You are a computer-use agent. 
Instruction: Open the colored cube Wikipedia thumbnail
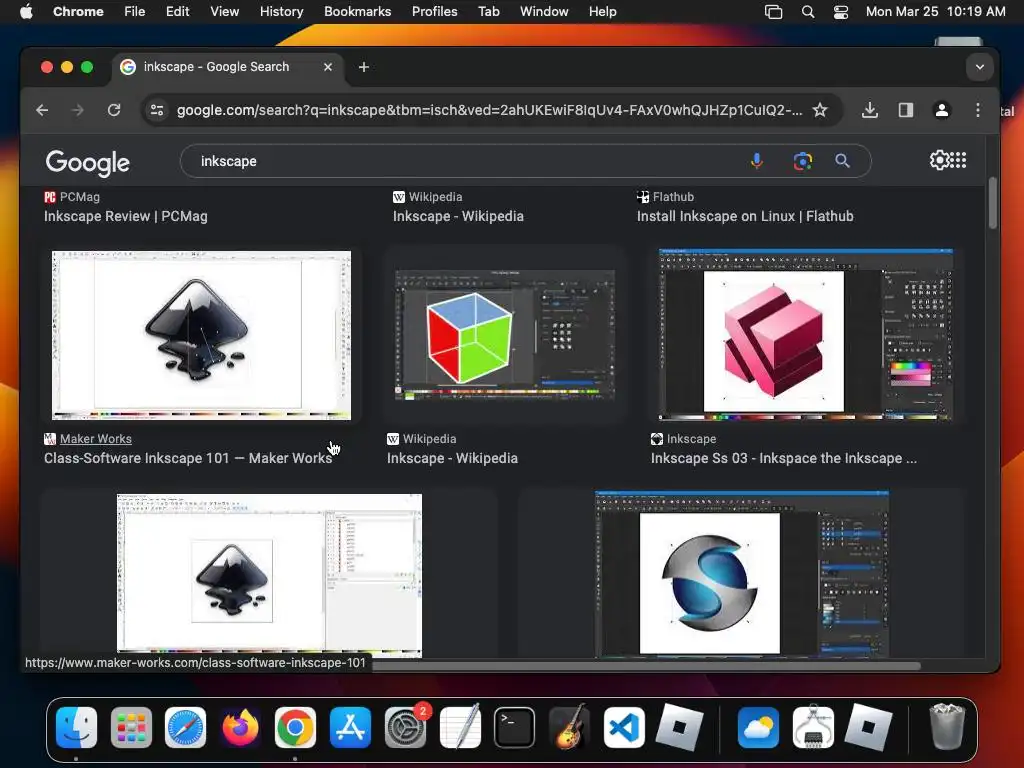(x=505, y=335)
